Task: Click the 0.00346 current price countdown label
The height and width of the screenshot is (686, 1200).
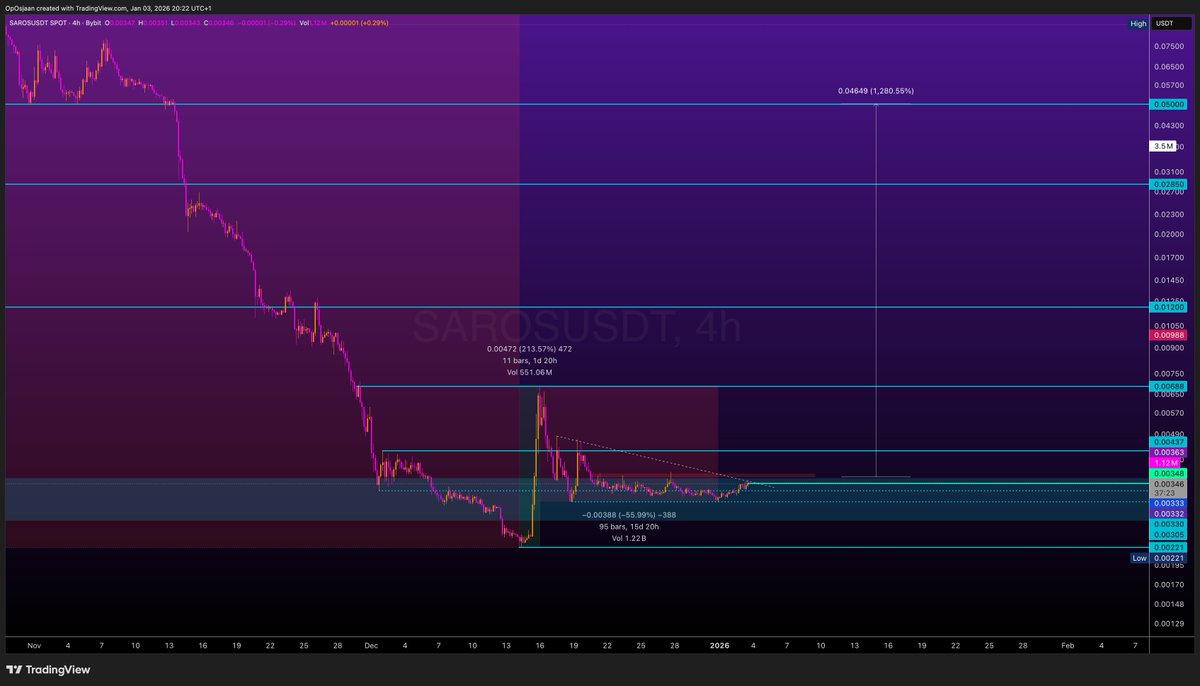Action: click(1170, 488)
